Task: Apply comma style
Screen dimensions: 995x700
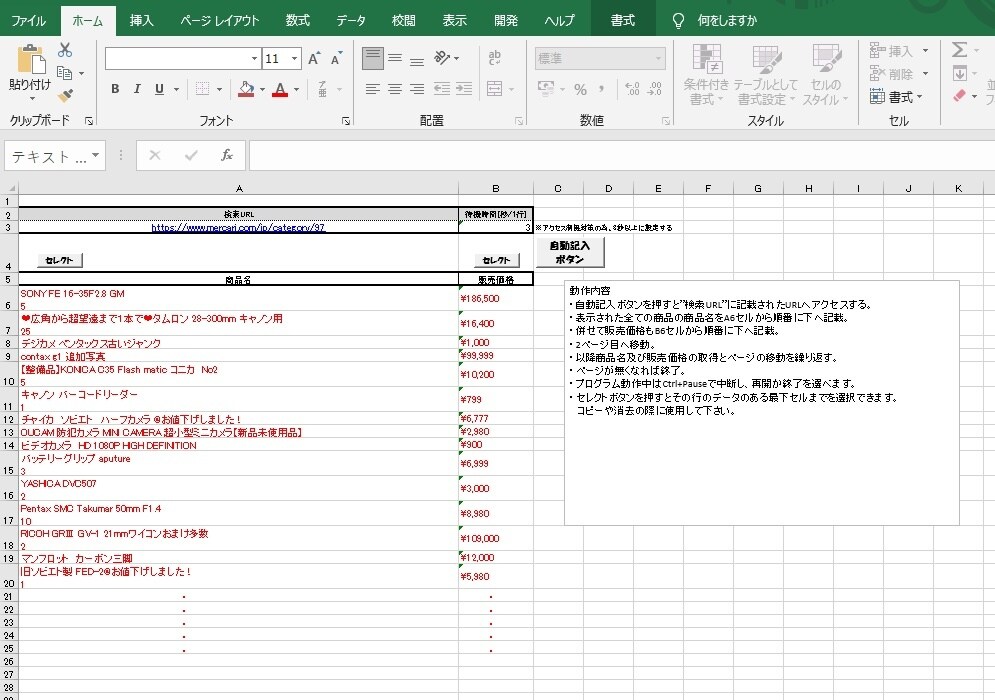Action: (601, 89)
